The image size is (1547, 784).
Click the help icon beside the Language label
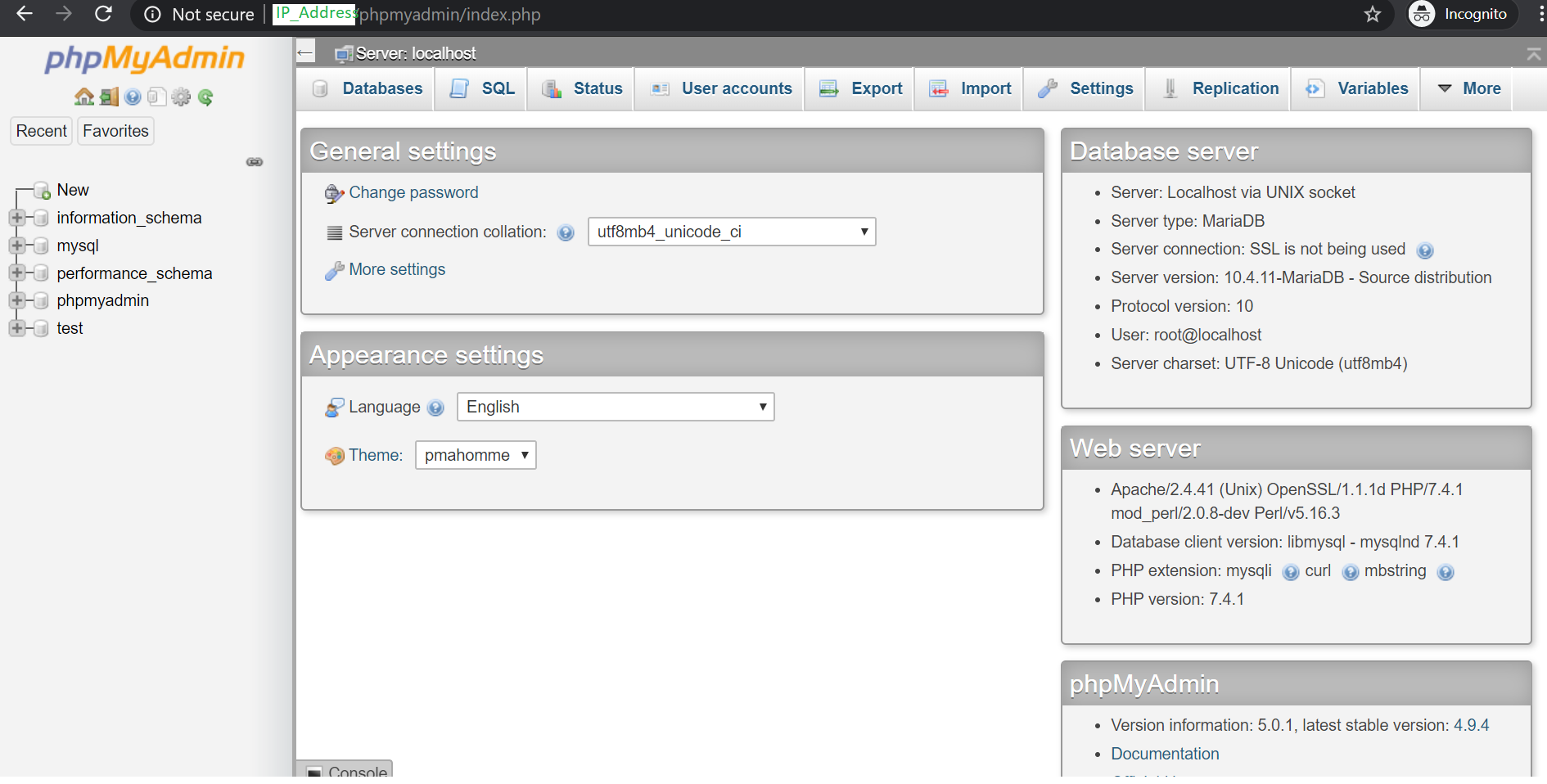coord(435,408)
